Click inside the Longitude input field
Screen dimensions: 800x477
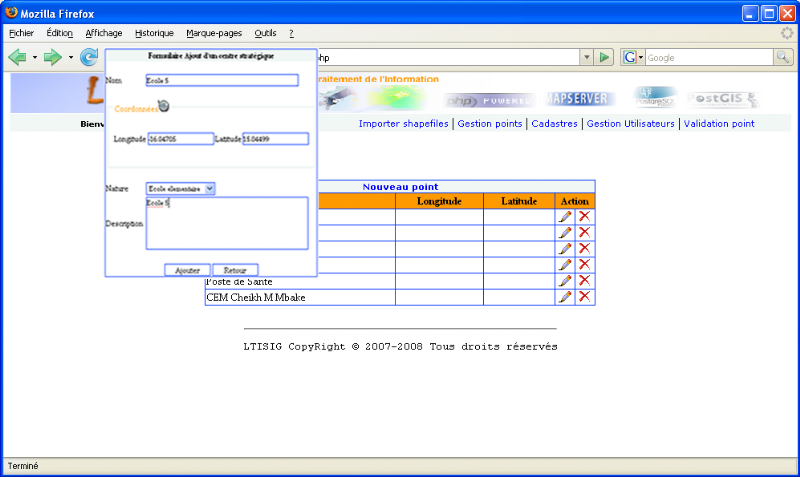(x=179, y=139)
